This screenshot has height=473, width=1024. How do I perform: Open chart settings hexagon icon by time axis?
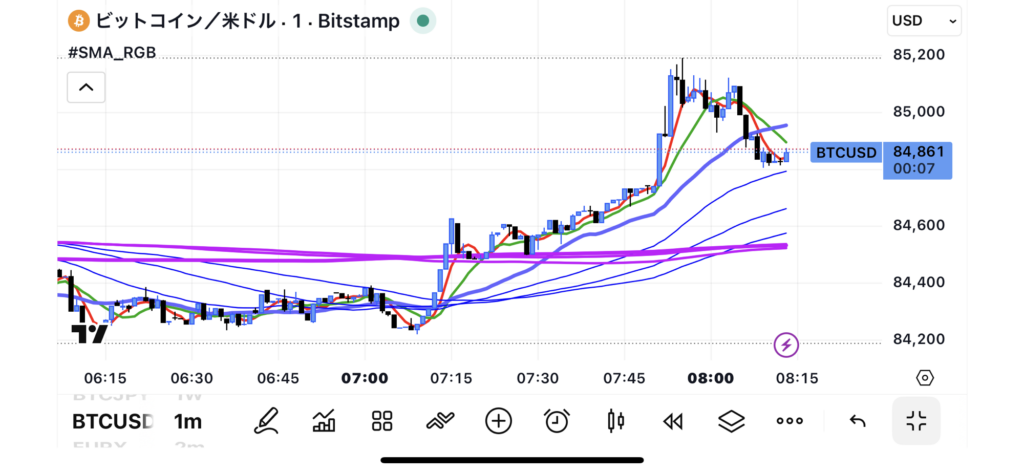pyautogui.click(x=925, y=378)
